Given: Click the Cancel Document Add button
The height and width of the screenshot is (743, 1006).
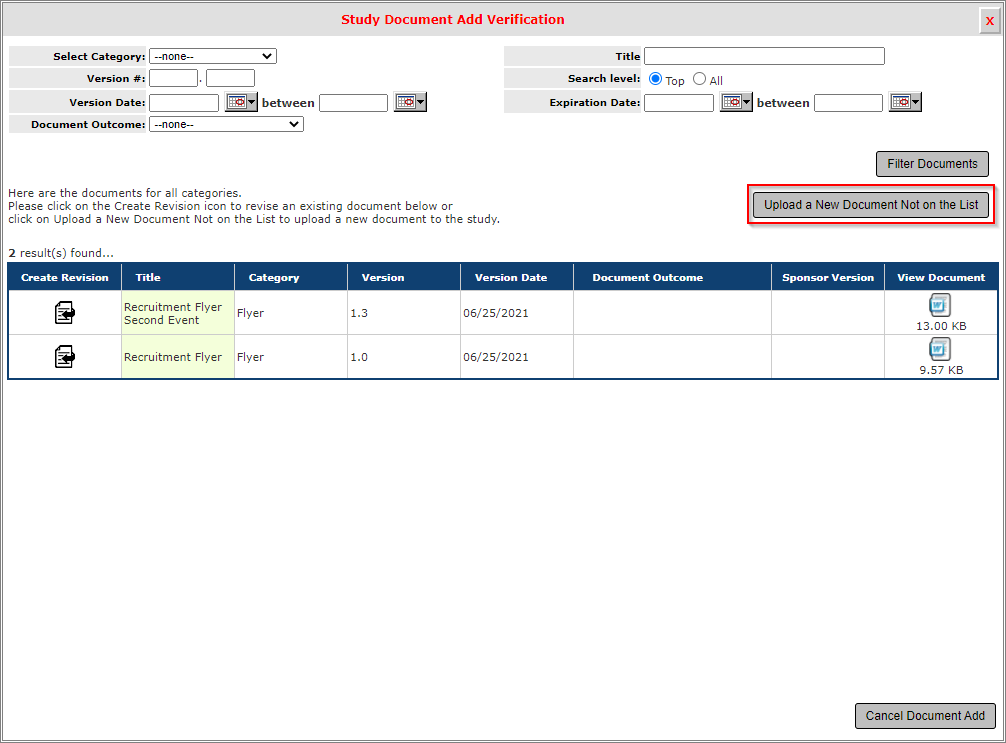Looking at the screenshot, I should [x=925, y=715].
